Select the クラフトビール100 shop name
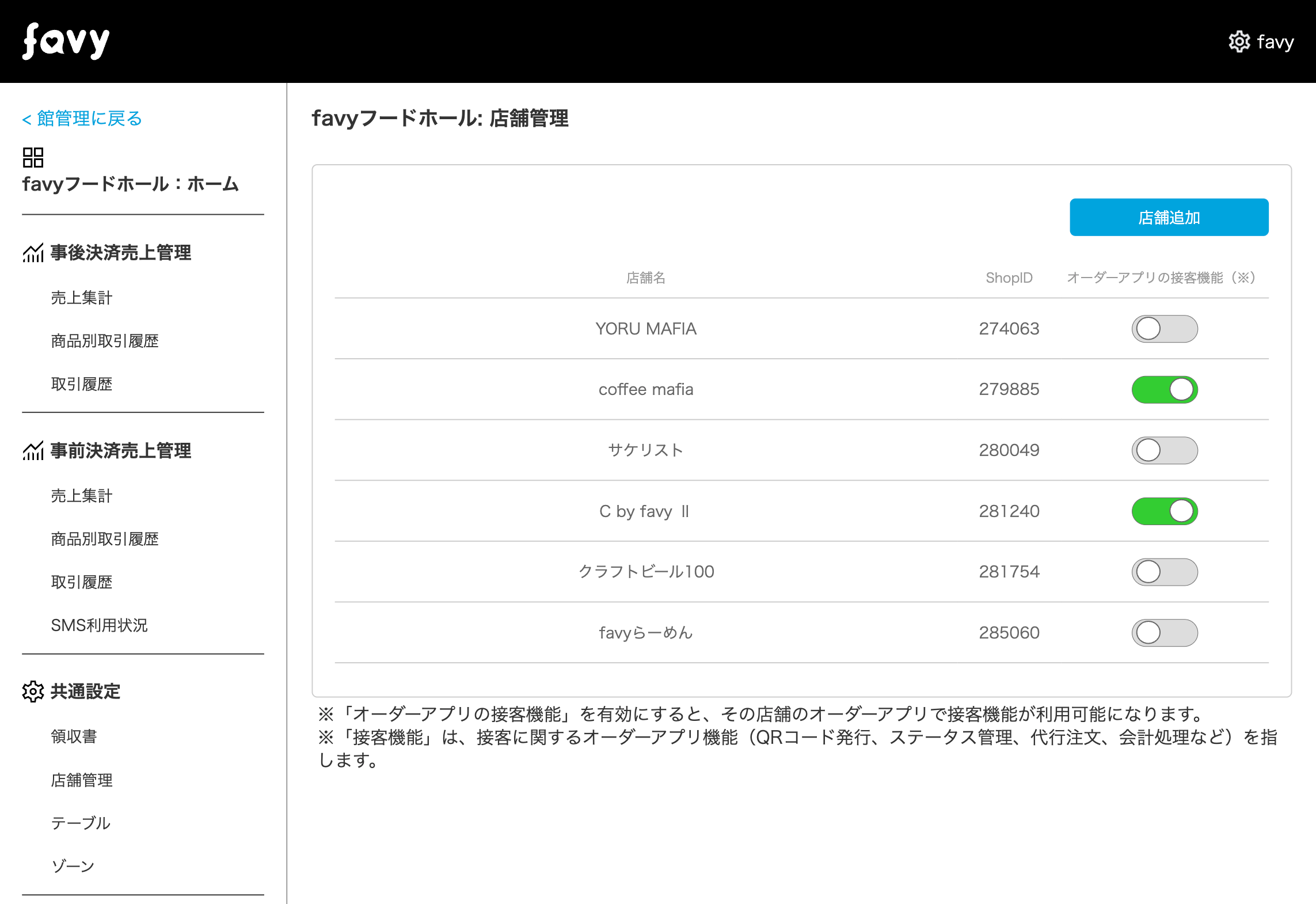Image resolution: width=1316 pixels, height=904 pixels. 646,572
